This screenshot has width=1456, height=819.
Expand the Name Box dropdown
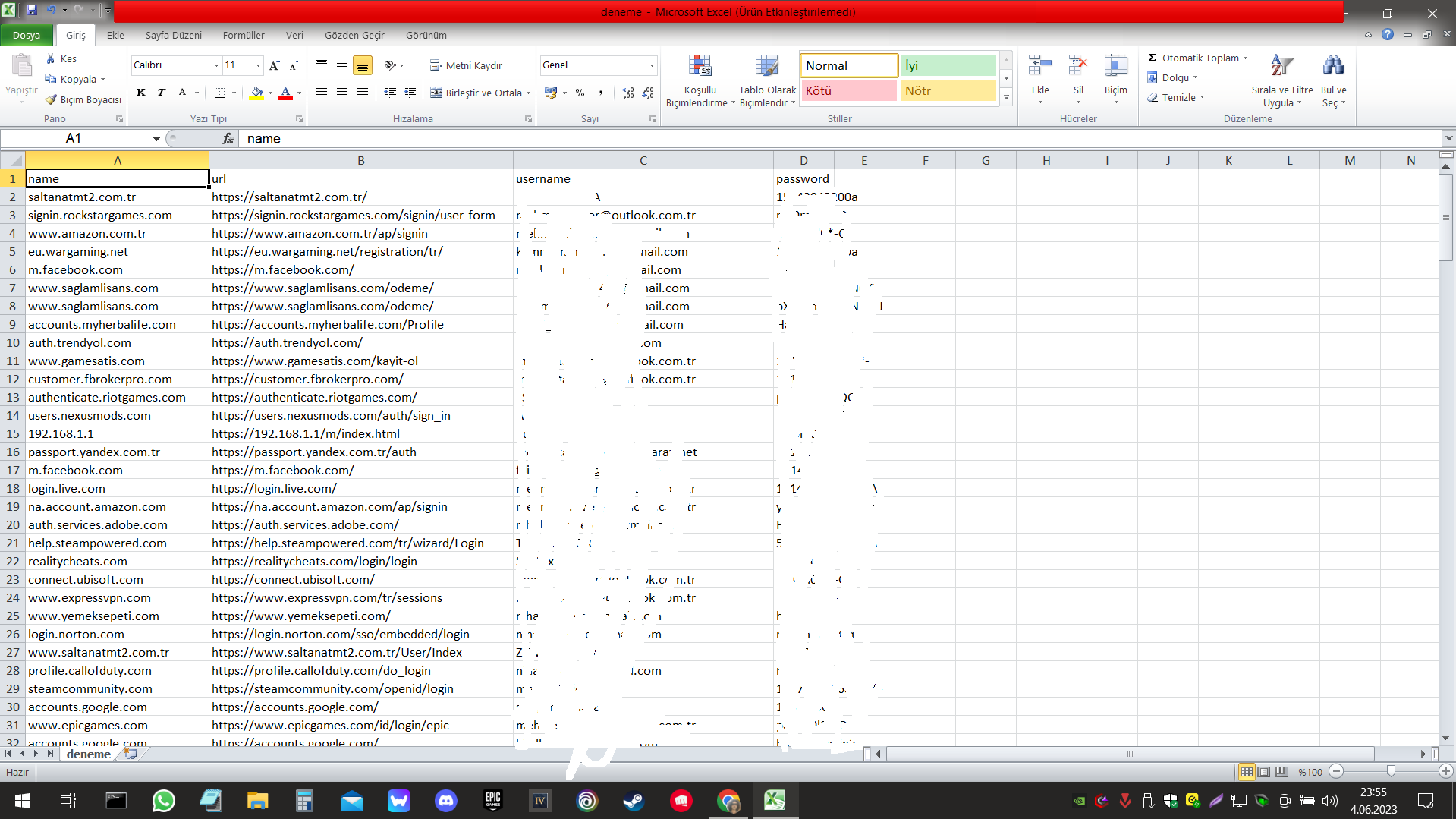point(156,138)
